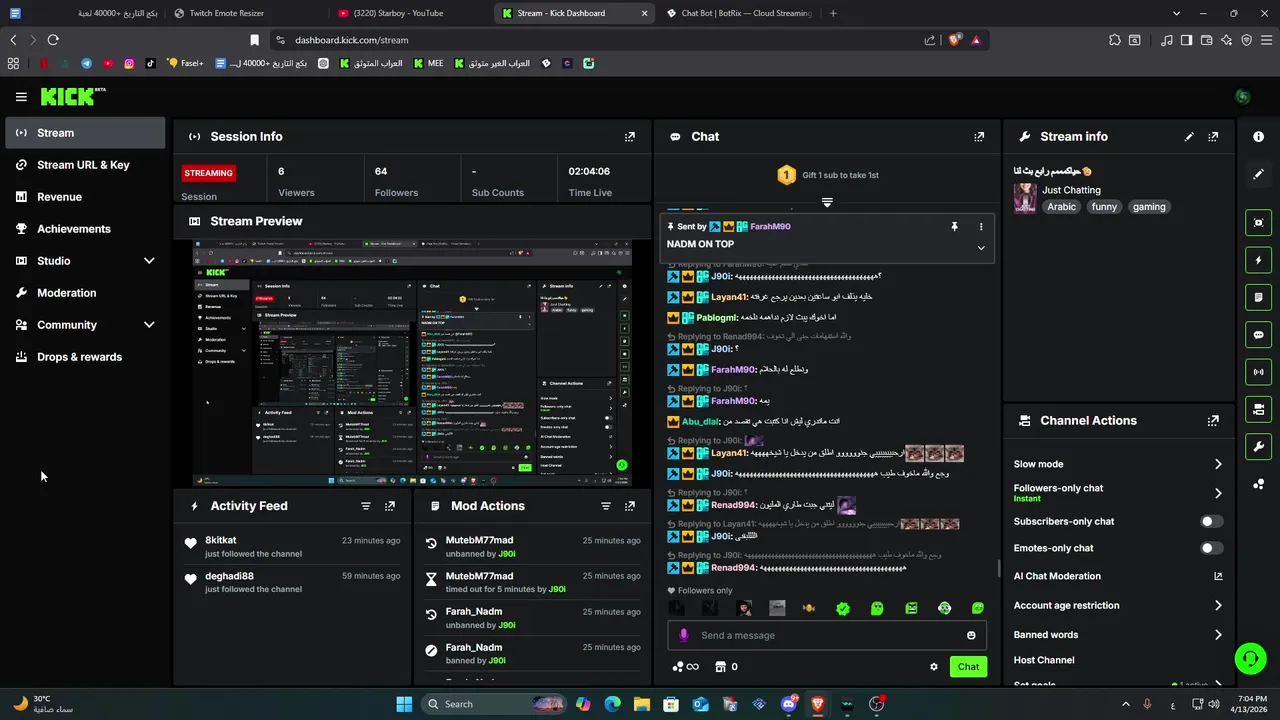Click the green Chat send button
Image resolution: width=1280 pixels, height=720 pixels.
point(968,667)
